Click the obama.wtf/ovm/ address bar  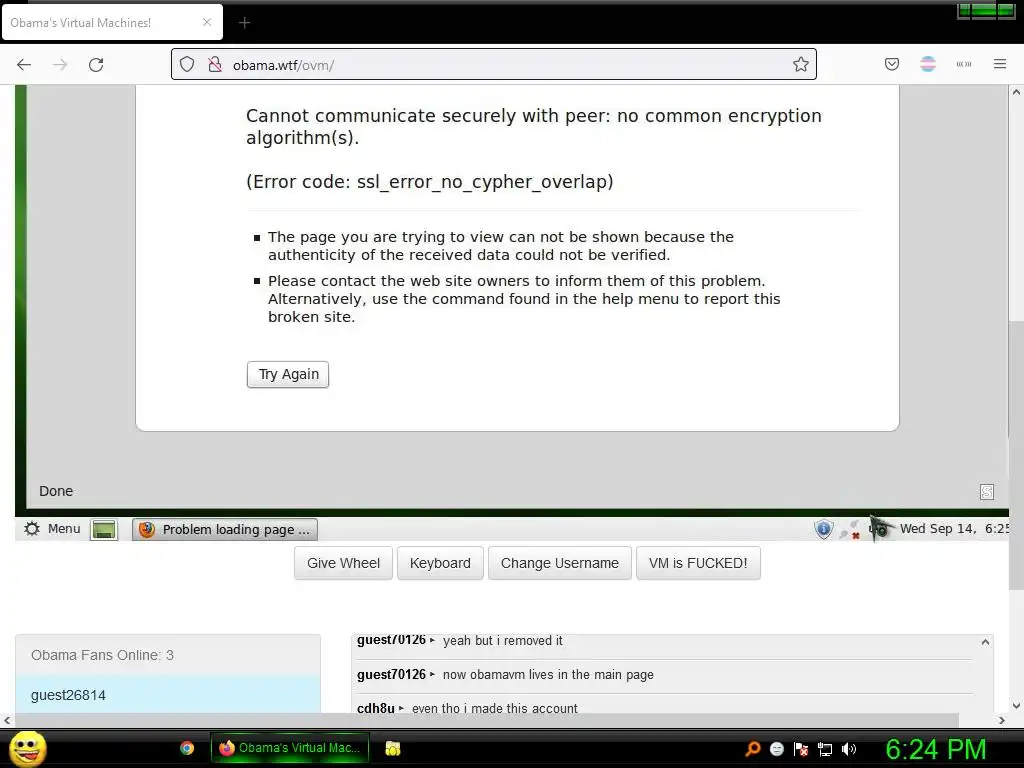(x=494, y=65)
